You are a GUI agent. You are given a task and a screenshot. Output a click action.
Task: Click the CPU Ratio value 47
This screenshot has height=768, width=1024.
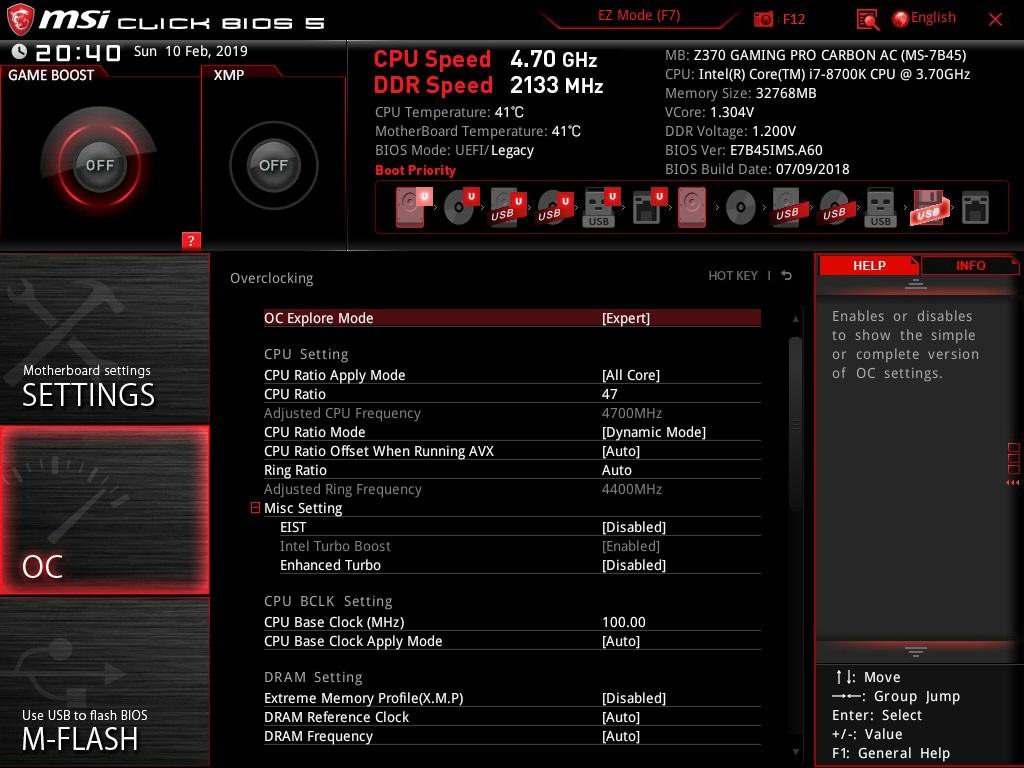click(x=609, y=394)
